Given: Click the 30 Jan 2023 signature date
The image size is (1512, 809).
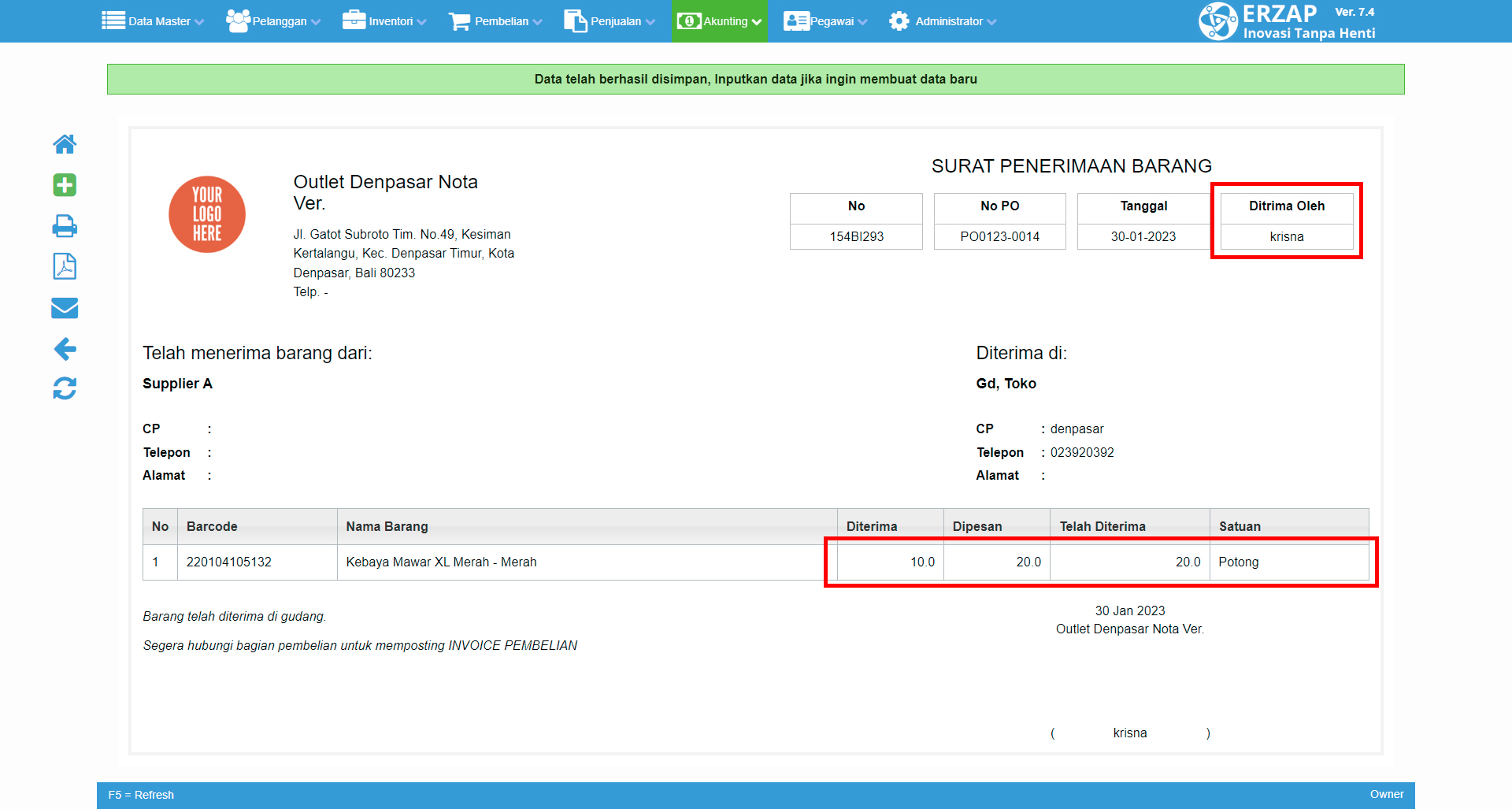Looking at the screenshot, I should (x=1130, y=610).
